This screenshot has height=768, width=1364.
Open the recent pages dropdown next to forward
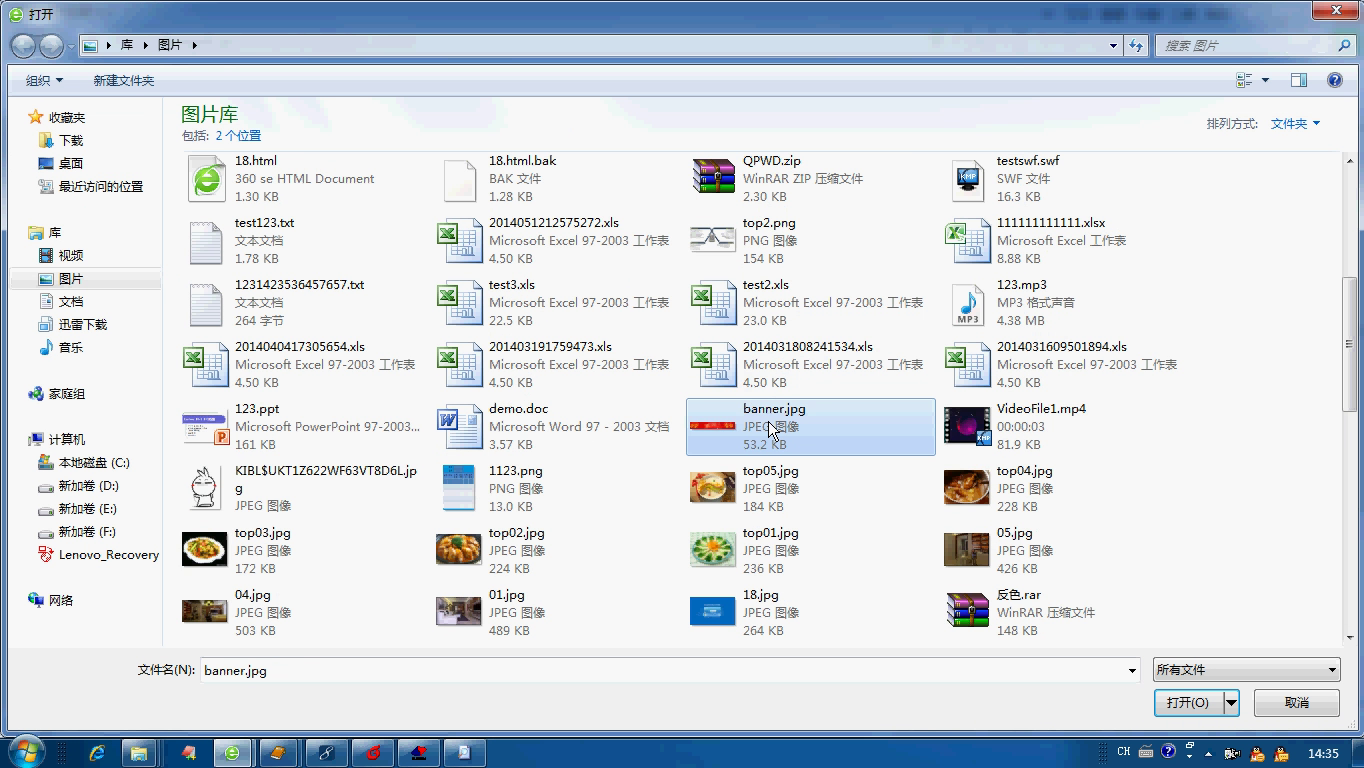(x=71, y=46)
